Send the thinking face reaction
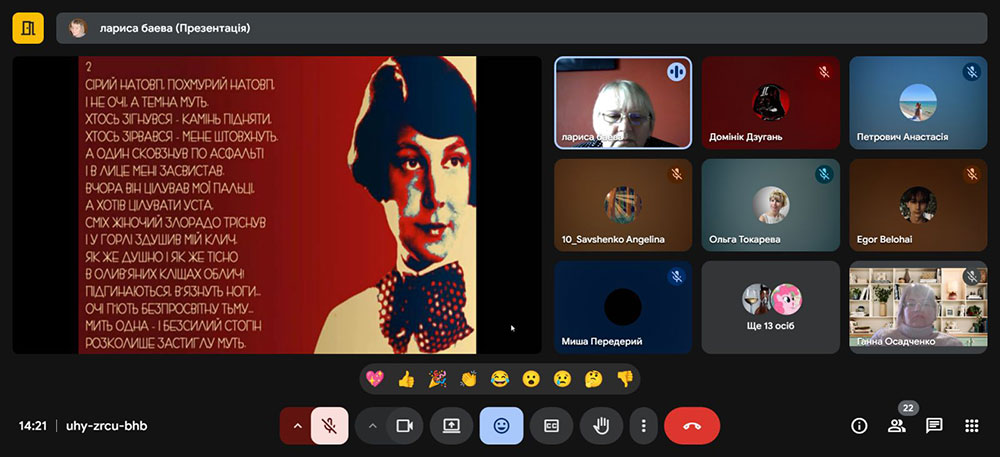The height and width of the screenshot is (457, 1000). point(593,379)
